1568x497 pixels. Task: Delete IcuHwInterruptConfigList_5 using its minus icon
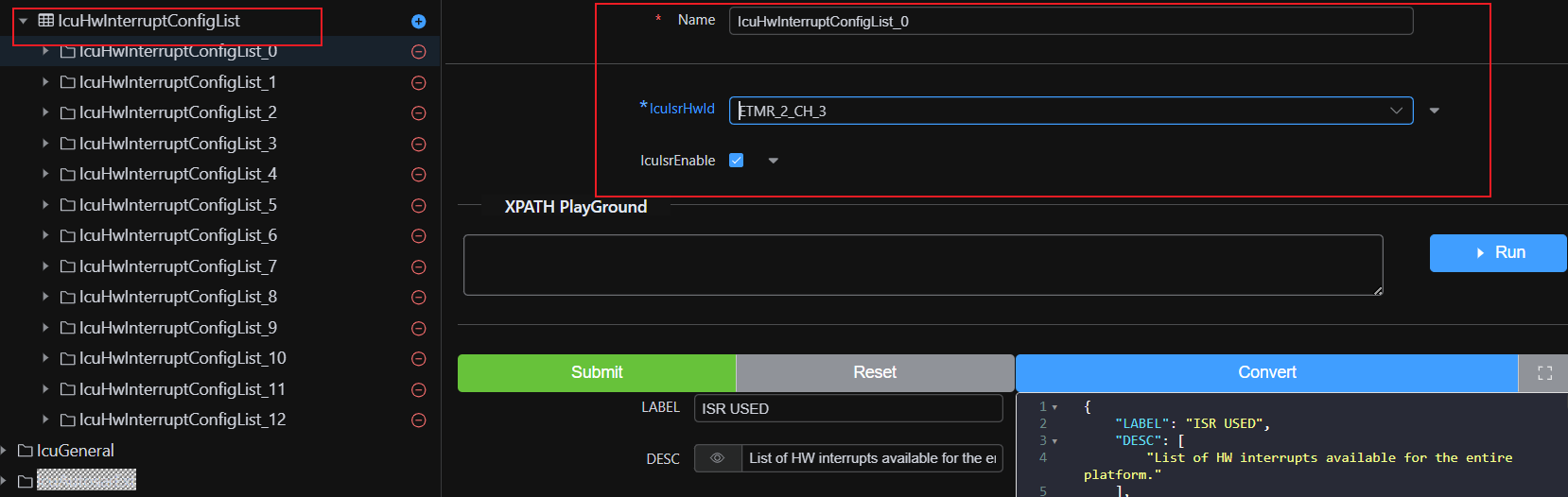[419, 206]
